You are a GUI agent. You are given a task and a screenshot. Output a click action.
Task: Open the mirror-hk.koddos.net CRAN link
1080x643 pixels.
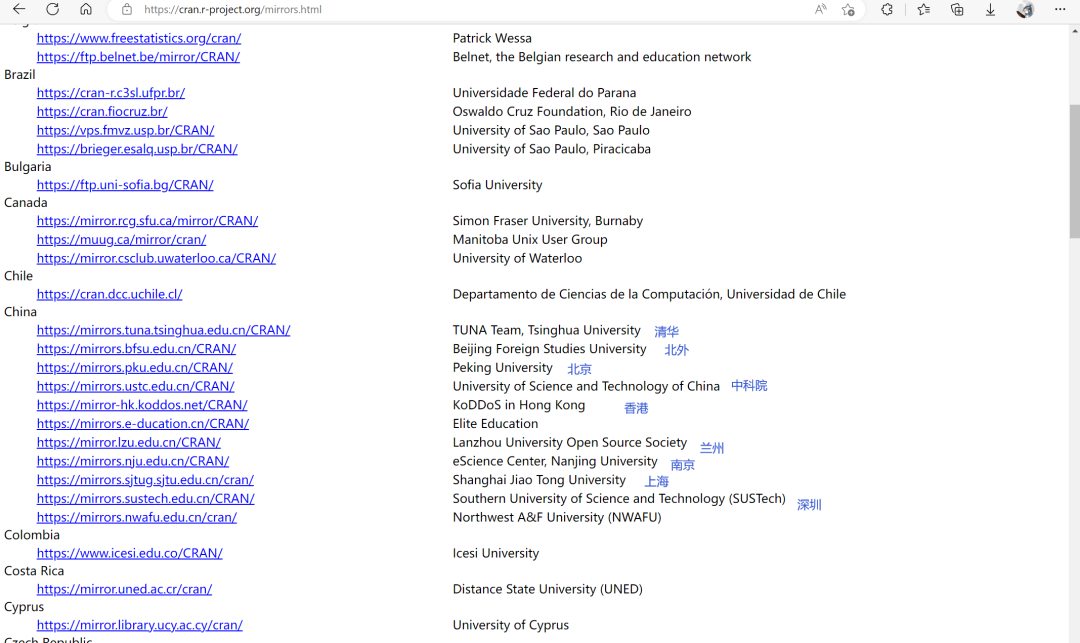(x=142, y=405)
